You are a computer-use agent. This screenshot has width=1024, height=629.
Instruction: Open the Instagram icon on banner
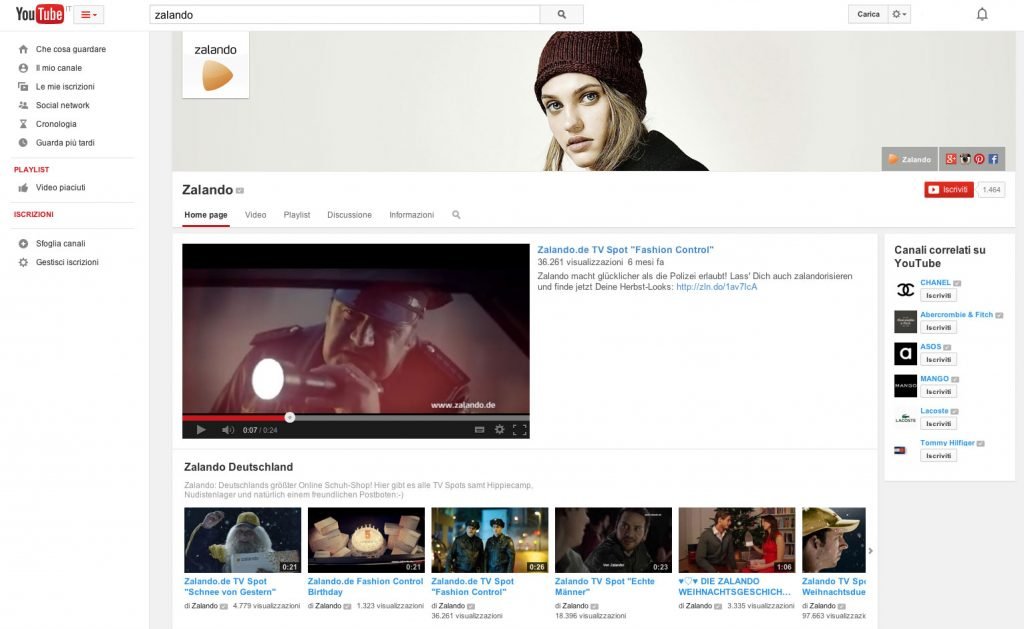point(965,159)
